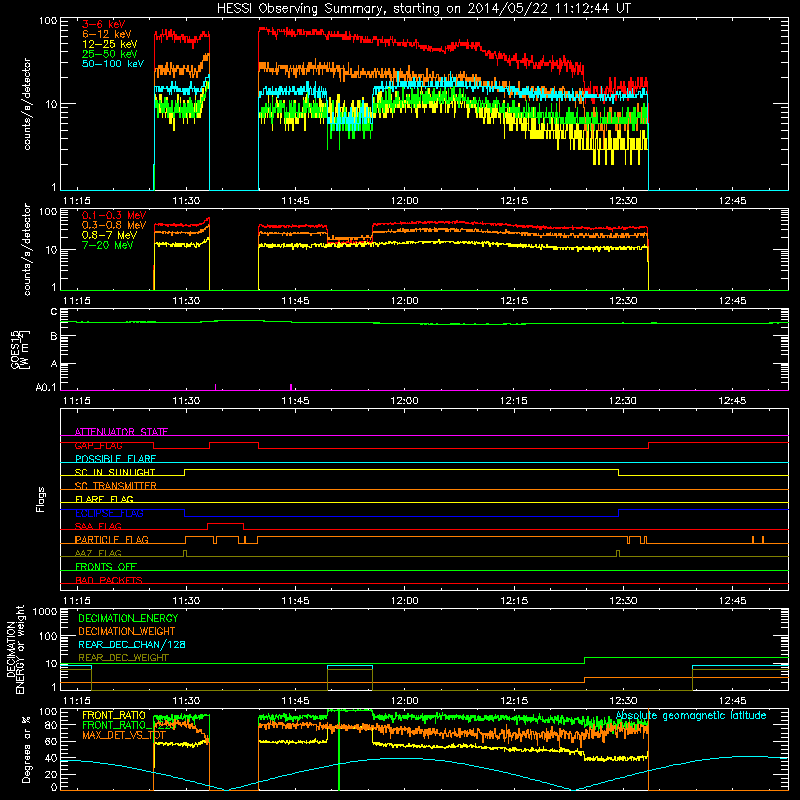The height and width of the screenshot is (800, 800).
Task: Click the 'PARTICLE_FLAG' flag label
Action: [112, 539]
